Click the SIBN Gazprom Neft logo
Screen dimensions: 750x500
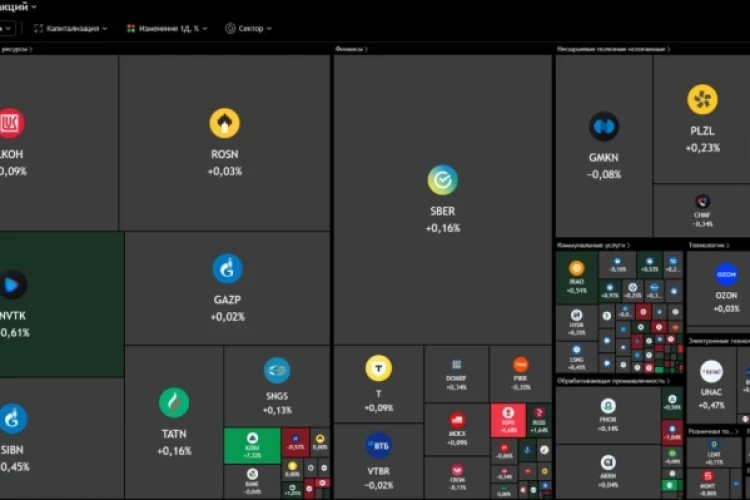[x=12, y=419]
